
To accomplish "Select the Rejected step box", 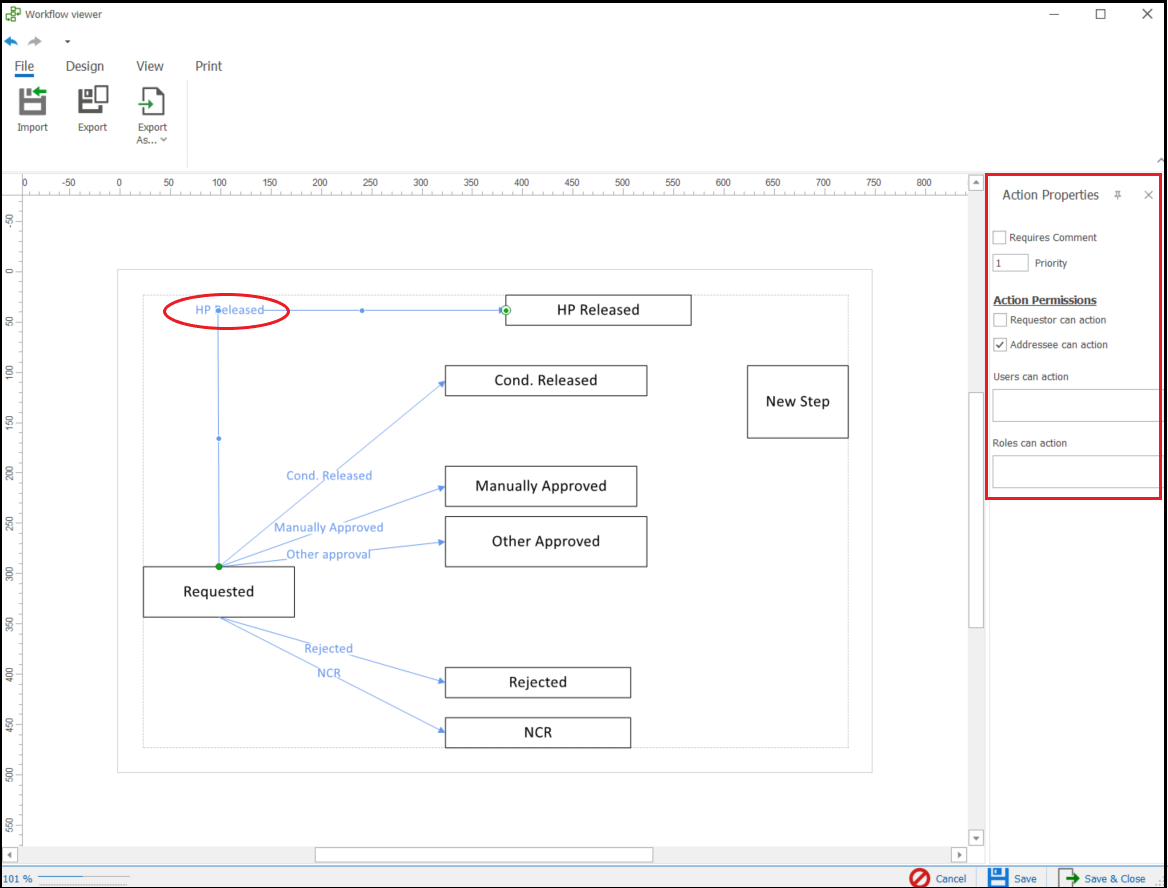I will 538,682.
